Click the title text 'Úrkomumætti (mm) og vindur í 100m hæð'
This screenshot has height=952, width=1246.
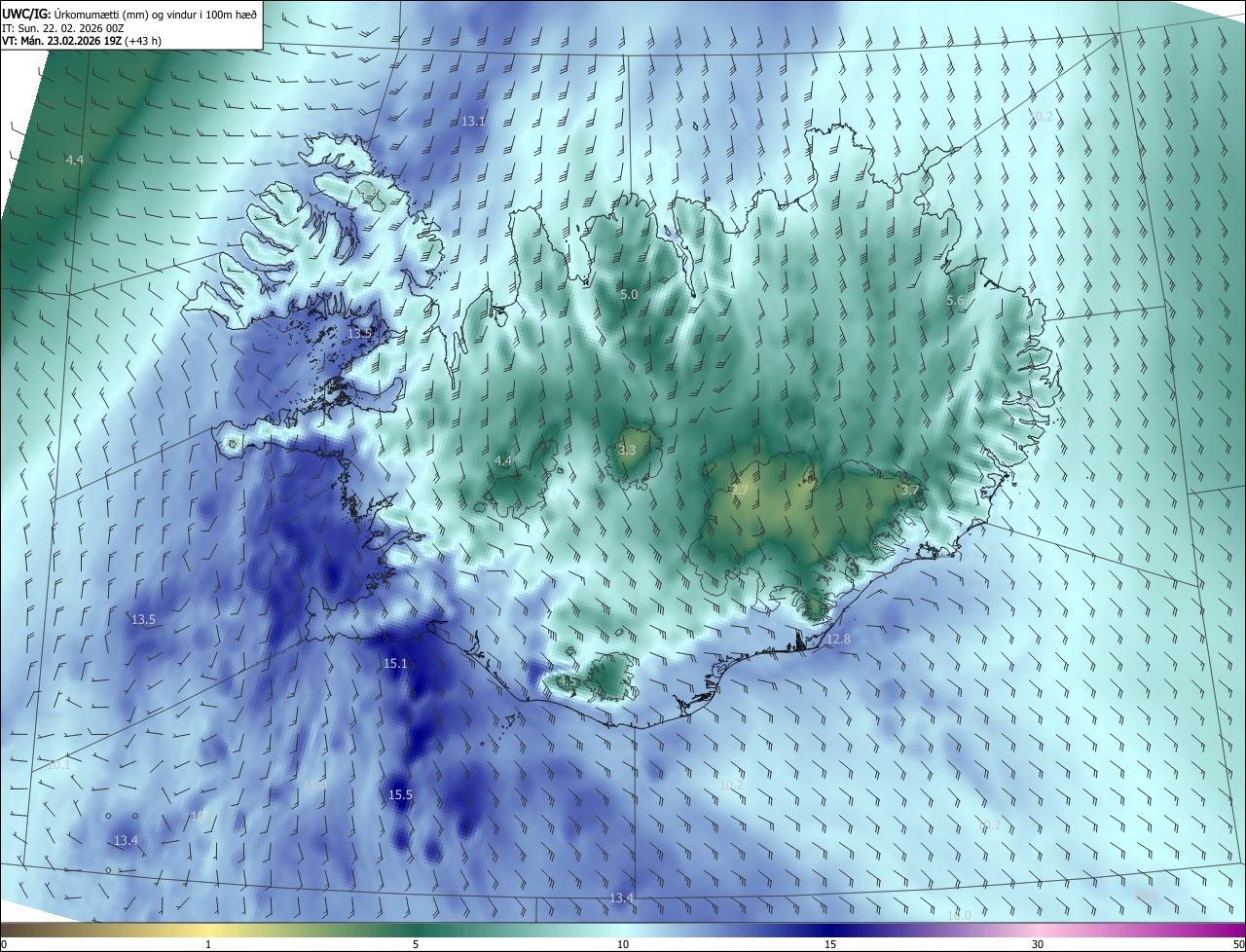[x=156, y=14]
